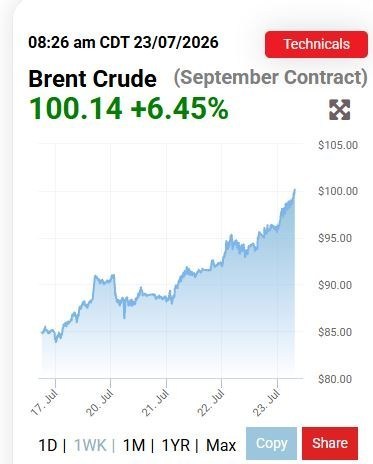
Task: Share the Brent Crude chart
Action: point(330,444)
